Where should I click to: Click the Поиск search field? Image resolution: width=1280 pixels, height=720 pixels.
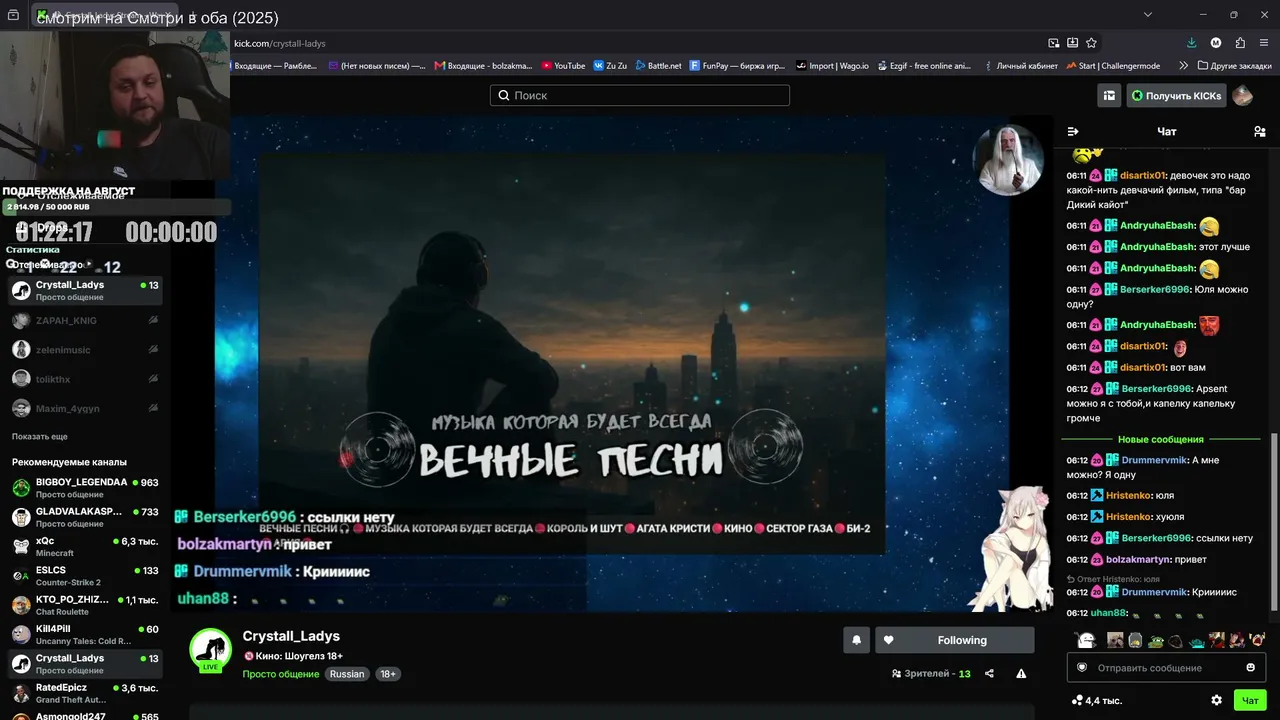click(x=640, y=95)
